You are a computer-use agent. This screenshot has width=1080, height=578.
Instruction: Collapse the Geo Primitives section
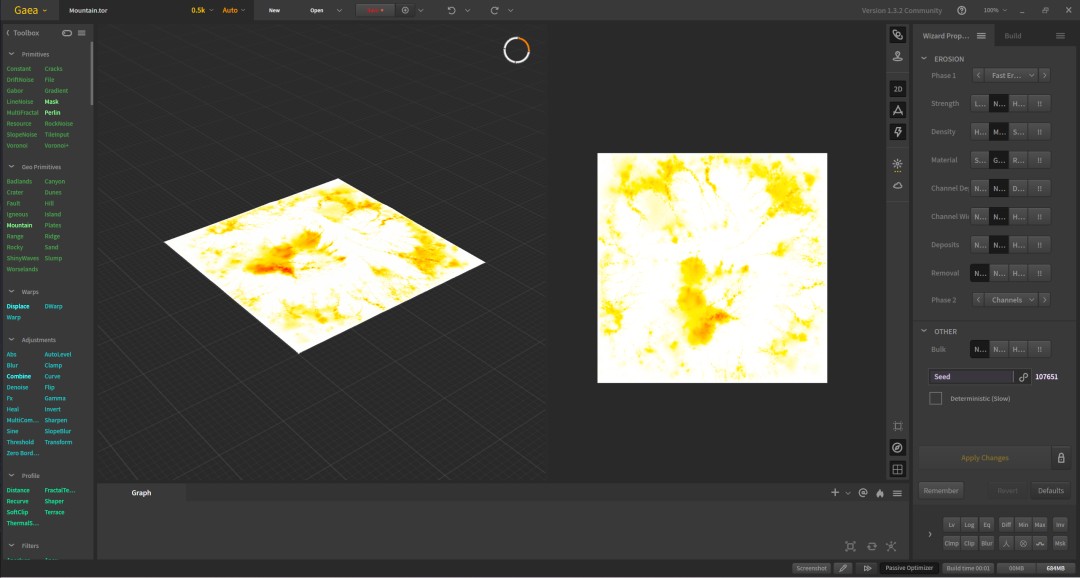coord(12,167)
